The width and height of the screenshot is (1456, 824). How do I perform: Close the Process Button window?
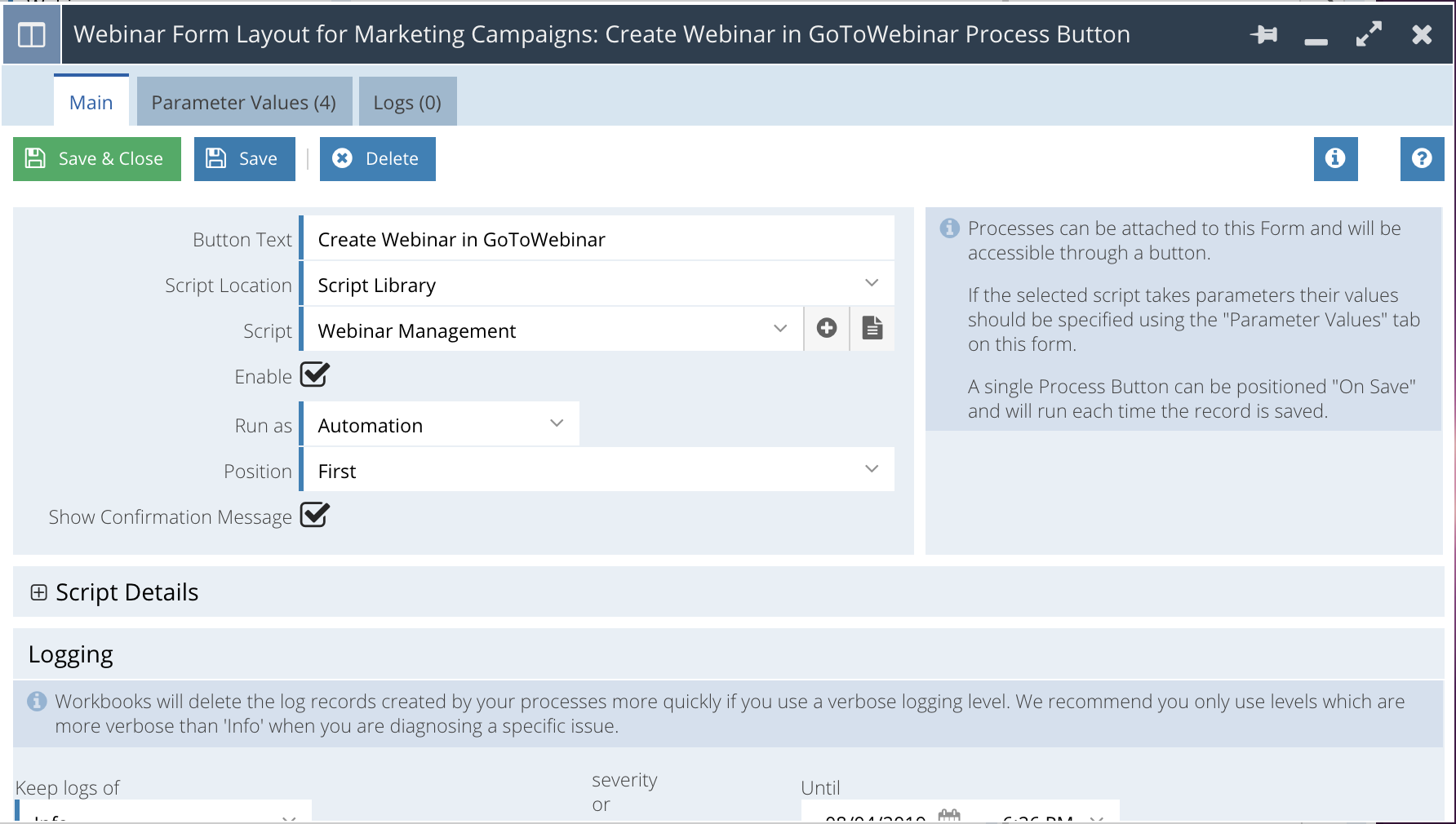1422,34
